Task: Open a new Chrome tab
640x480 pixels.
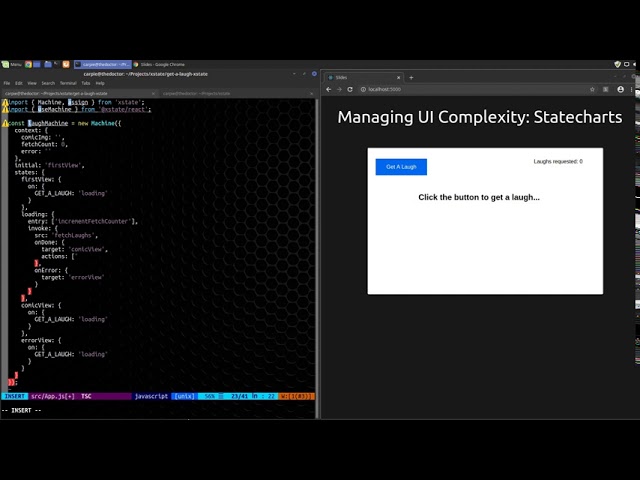Action: click(x=411, y=78)
